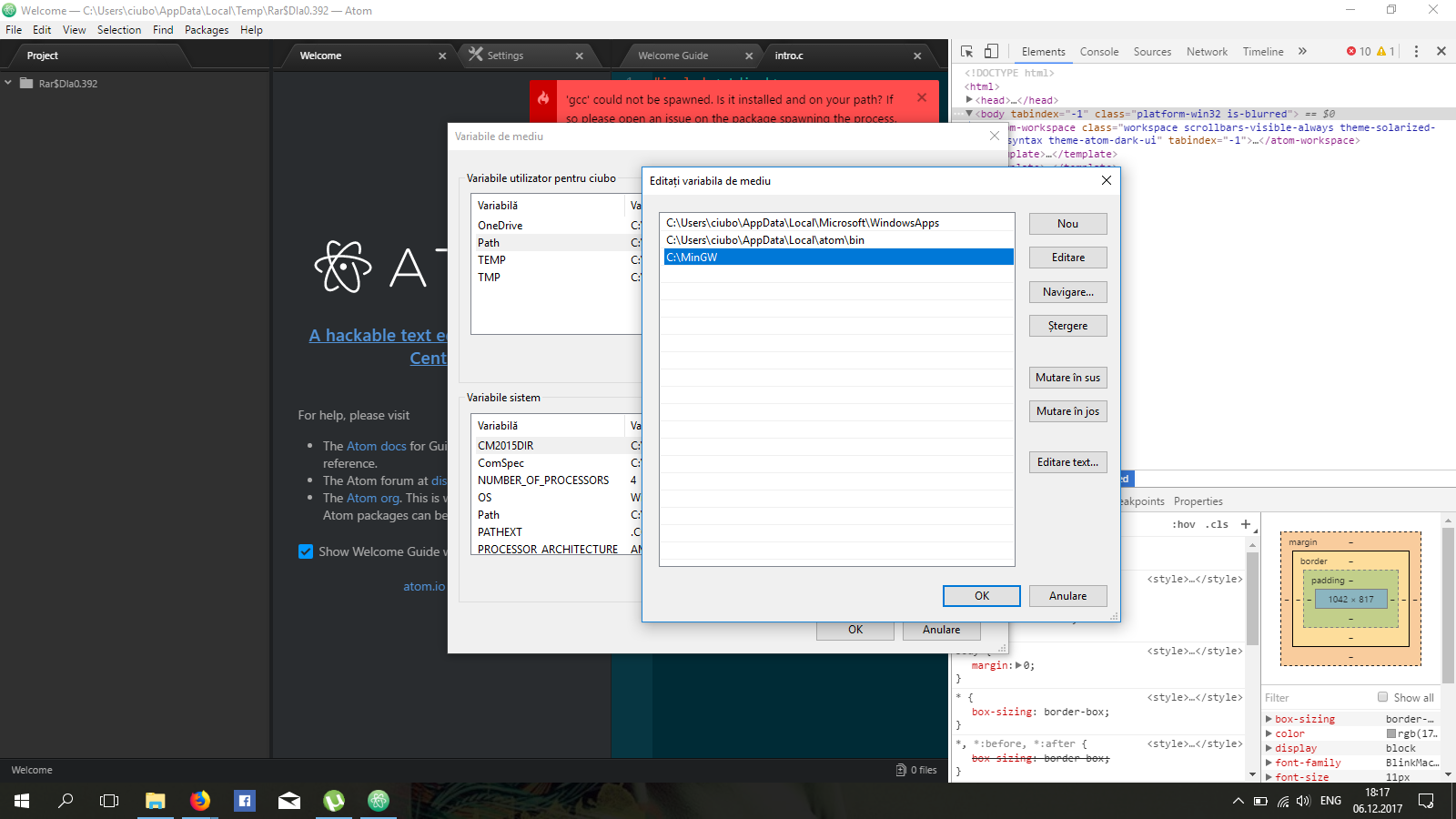
Task: Select the inspect element tool in DevTools
Action: pos(967,51)
